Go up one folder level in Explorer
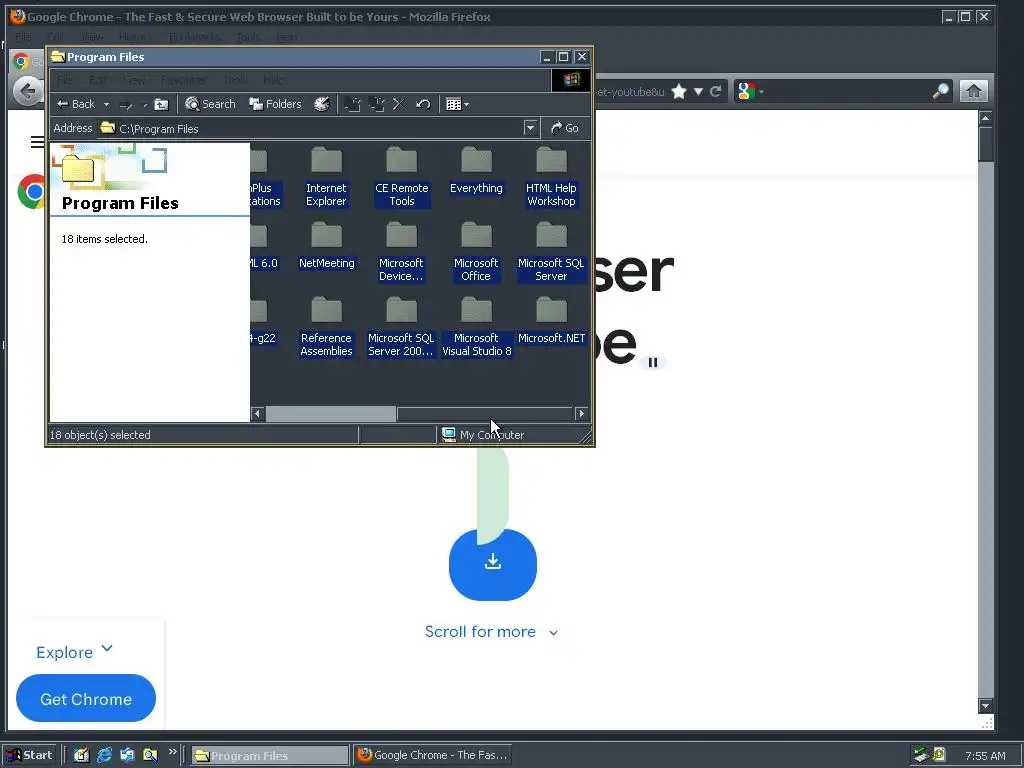The height and width of the screenshot is (768, 1024). point(161,104)
